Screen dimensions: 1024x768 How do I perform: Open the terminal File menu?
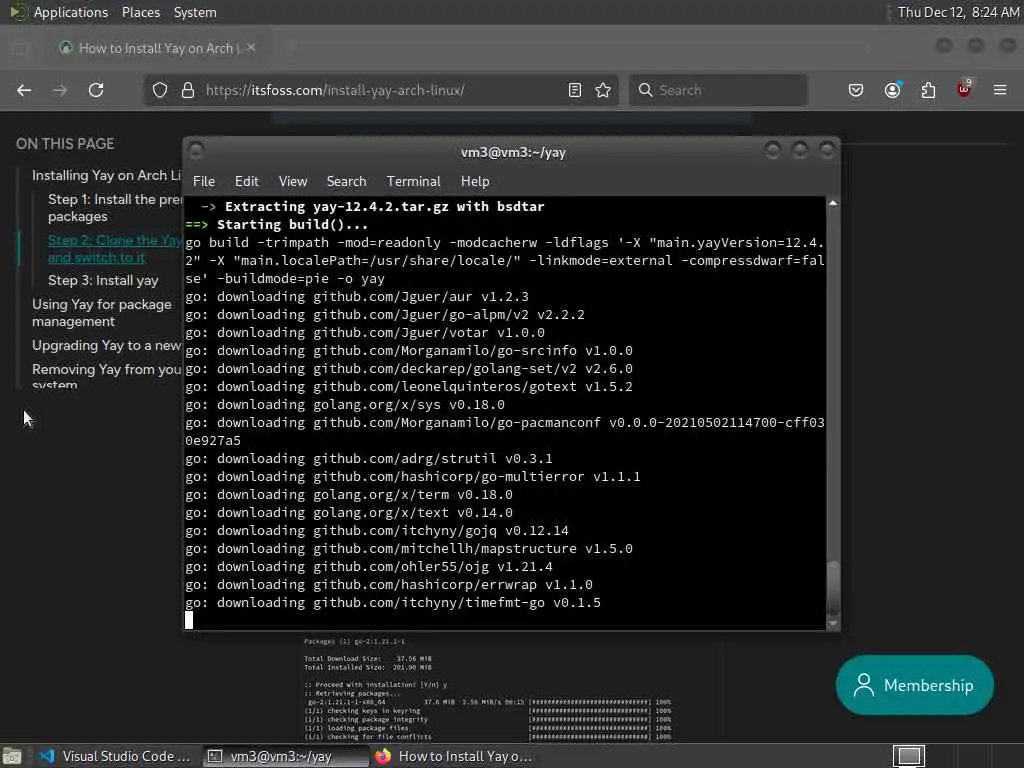click(x=204, y=182)
